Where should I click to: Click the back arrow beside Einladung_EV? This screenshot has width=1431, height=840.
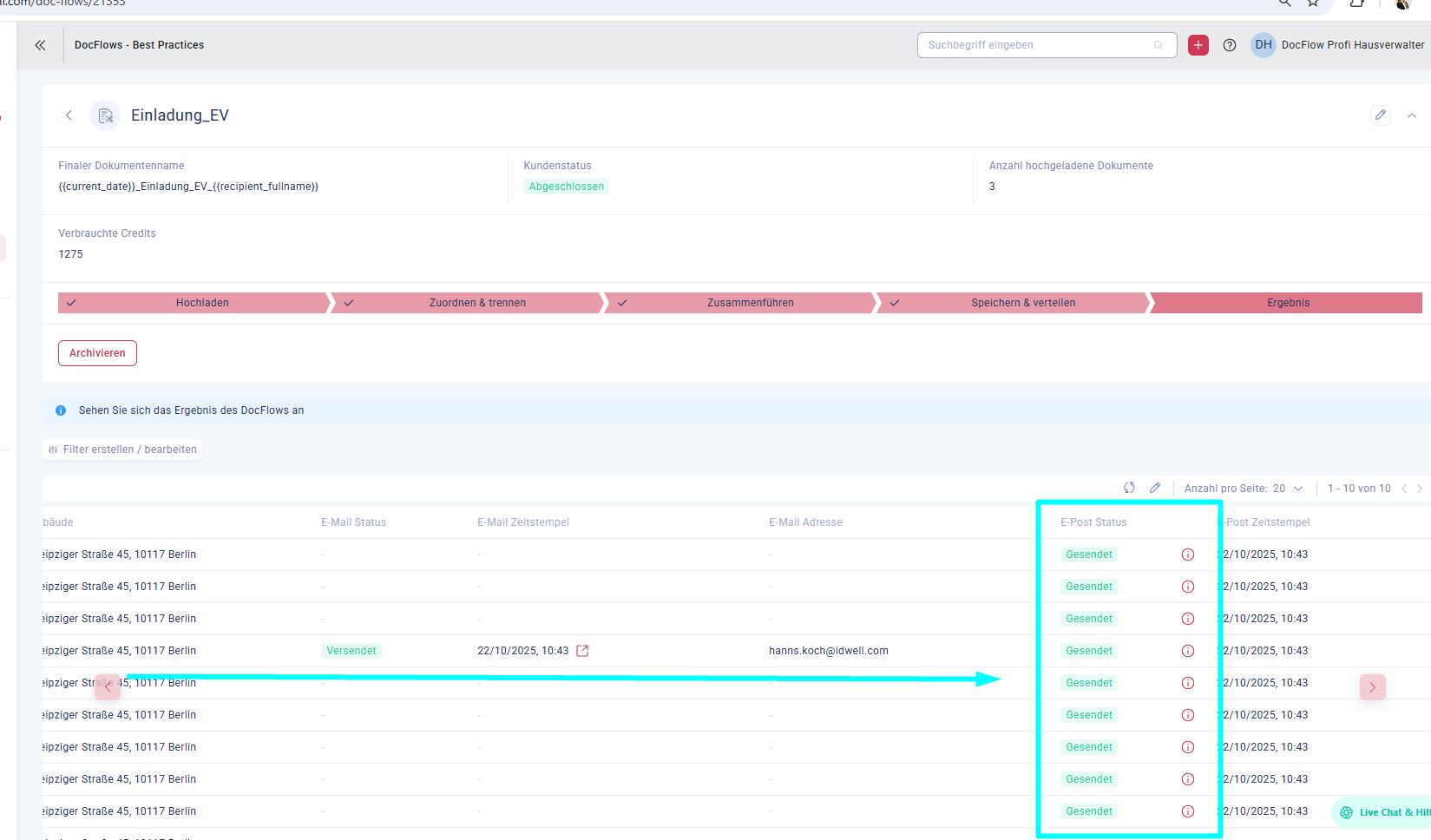69,115
